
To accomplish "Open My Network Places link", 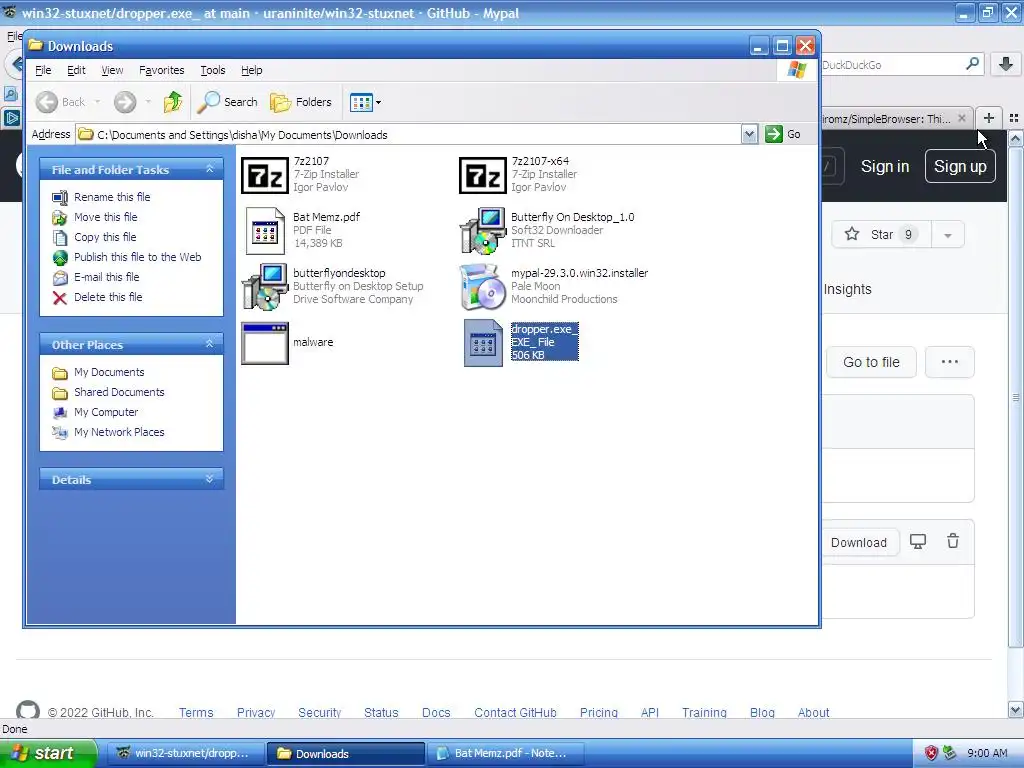I will 119,432.
